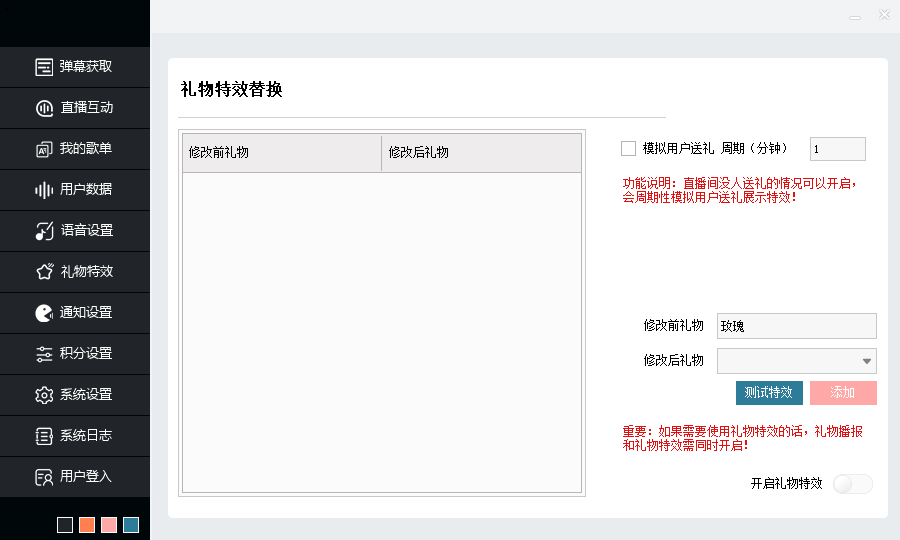
Task: Focus the 周期（分钟） period input box
Action: [837, 149]
